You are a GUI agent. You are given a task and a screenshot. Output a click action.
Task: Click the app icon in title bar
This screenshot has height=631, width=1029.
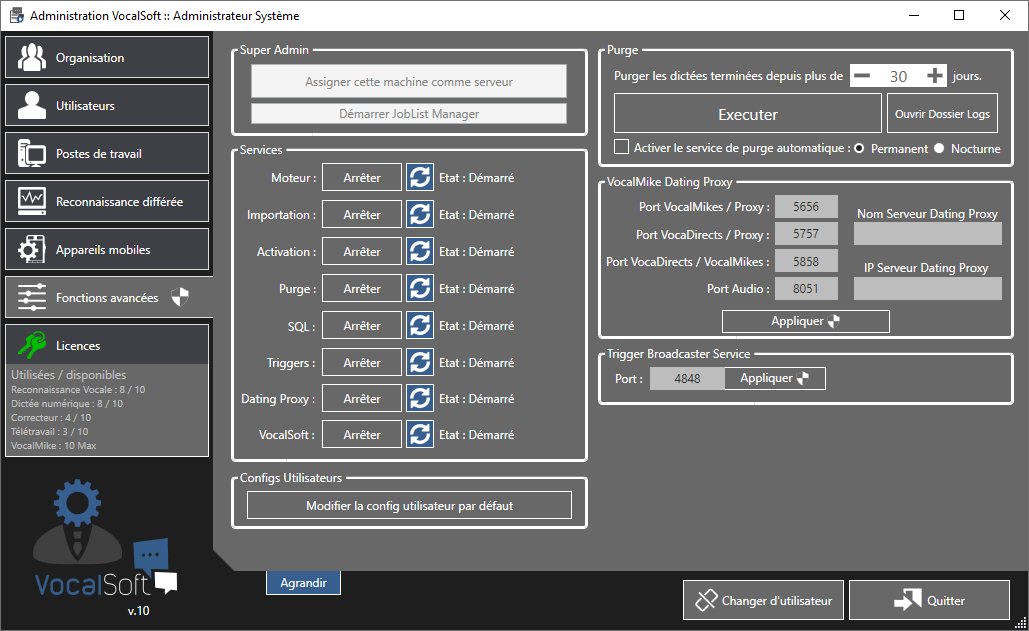coord(16,15)
